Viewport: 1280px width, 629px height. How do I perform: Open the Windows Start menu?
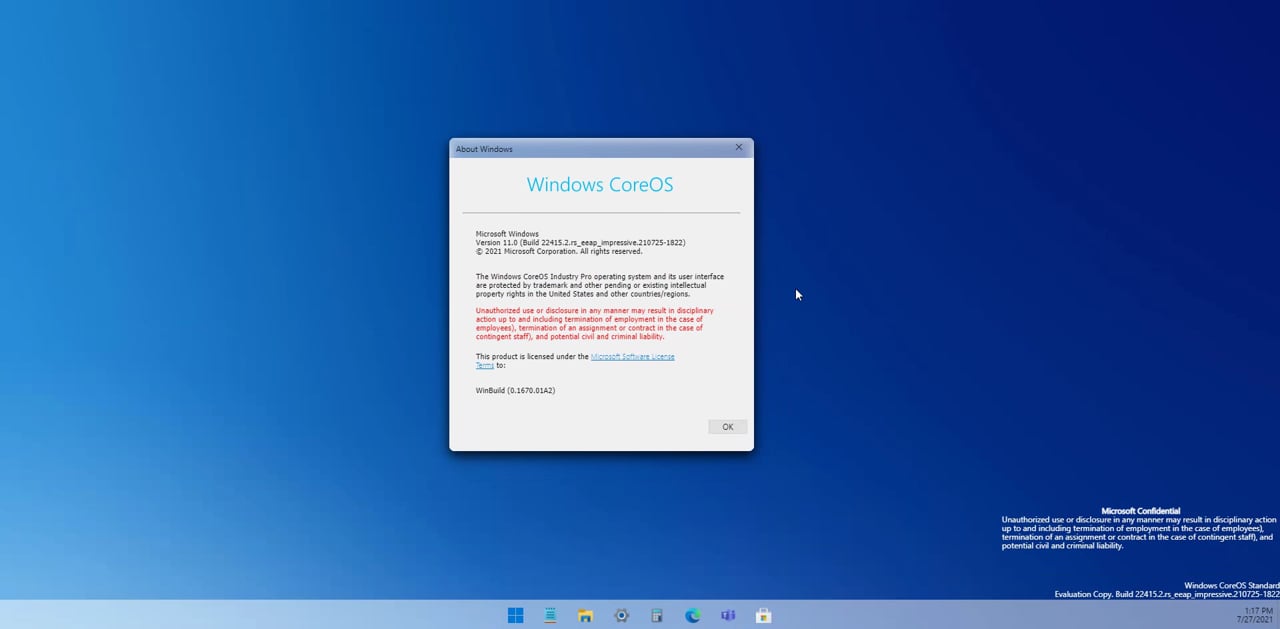click(x=515, y=615)
